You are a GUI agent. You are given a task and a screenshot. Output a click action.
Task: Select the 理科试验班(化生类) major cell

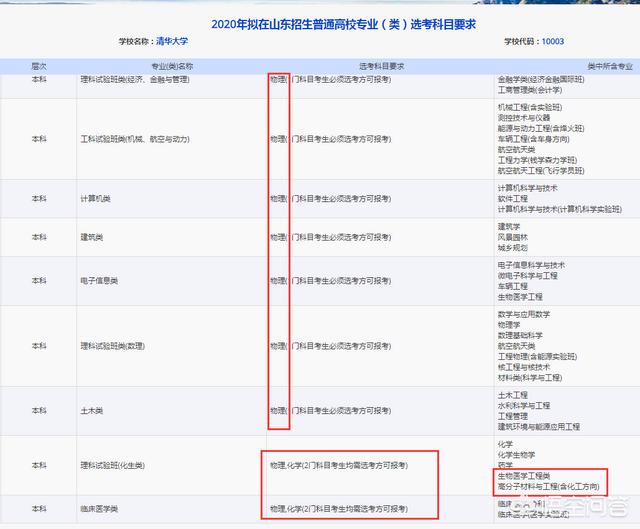pyautogui.click(x=113, y=465)
